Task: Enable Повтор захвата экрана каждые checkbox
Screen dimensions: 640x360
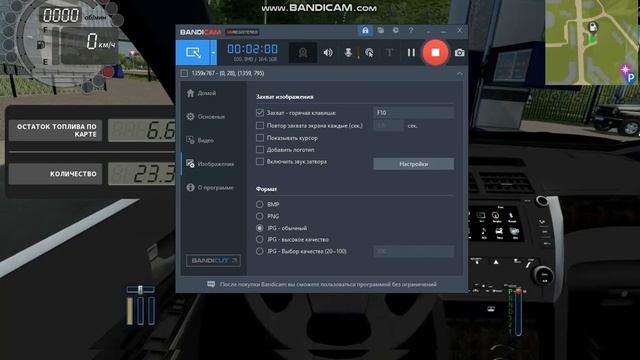Action: pos(260,126)
